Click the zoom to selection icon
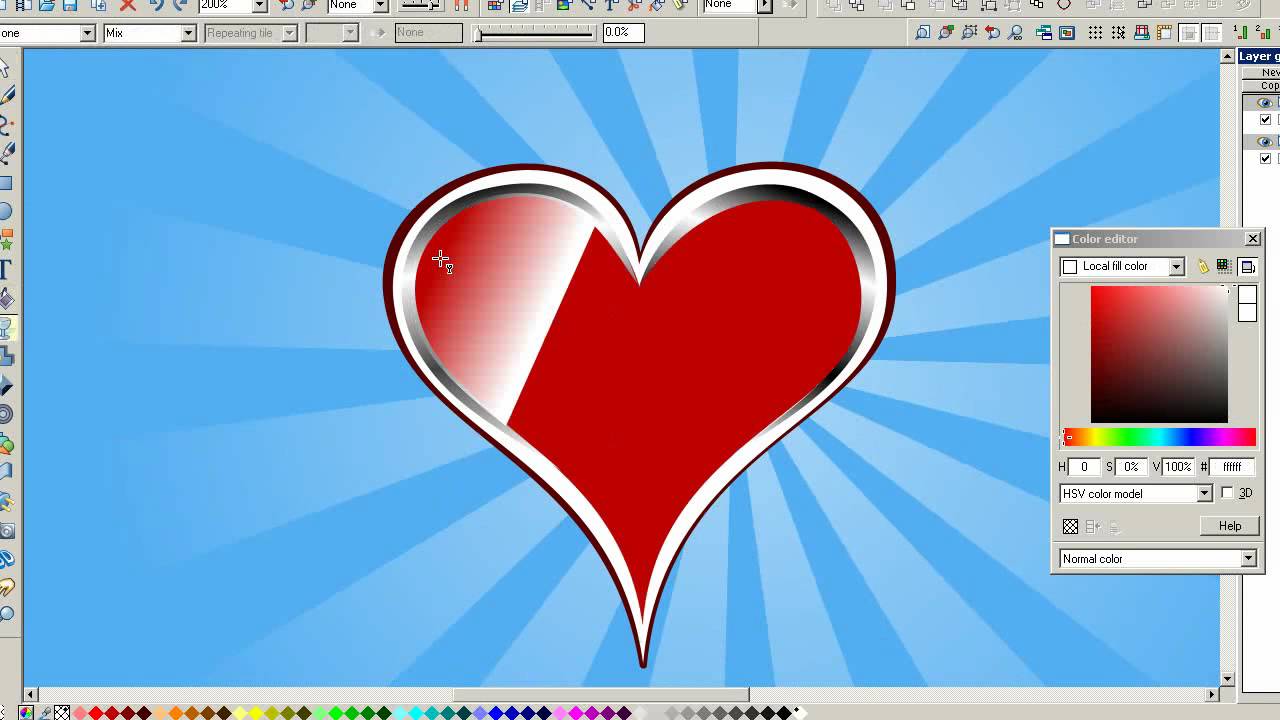Viewport: 1280px width, 720px height. pos(969,33)
